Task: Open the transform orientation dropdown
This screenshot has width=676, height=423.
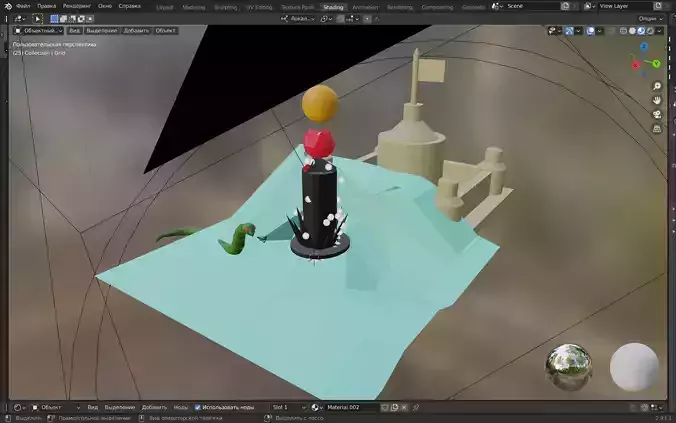Action: point(298,19)
